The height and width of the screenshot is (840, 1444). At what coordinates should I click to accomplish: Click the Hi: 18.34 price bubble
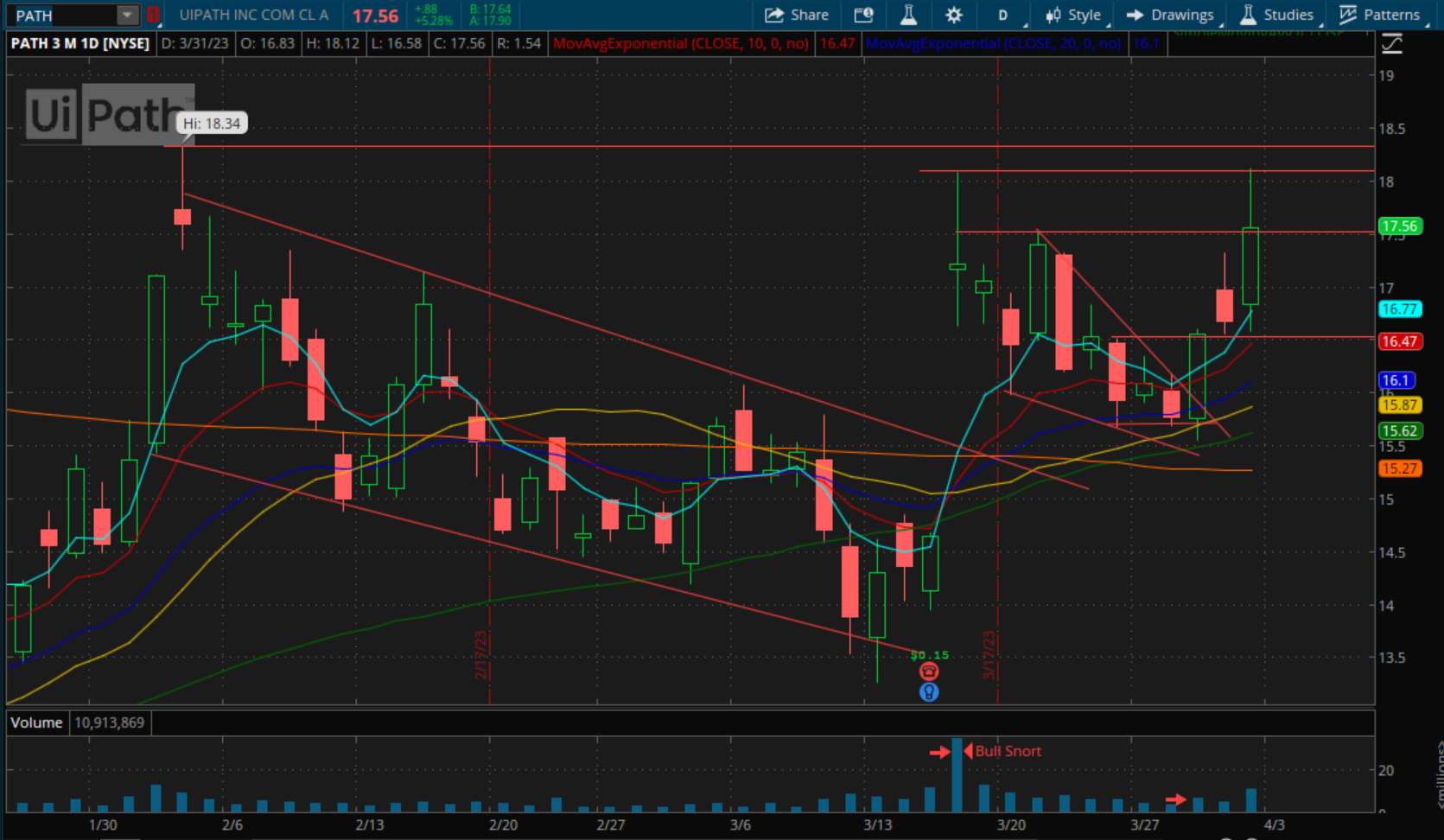pyautogui.click(x=212, y=124)
